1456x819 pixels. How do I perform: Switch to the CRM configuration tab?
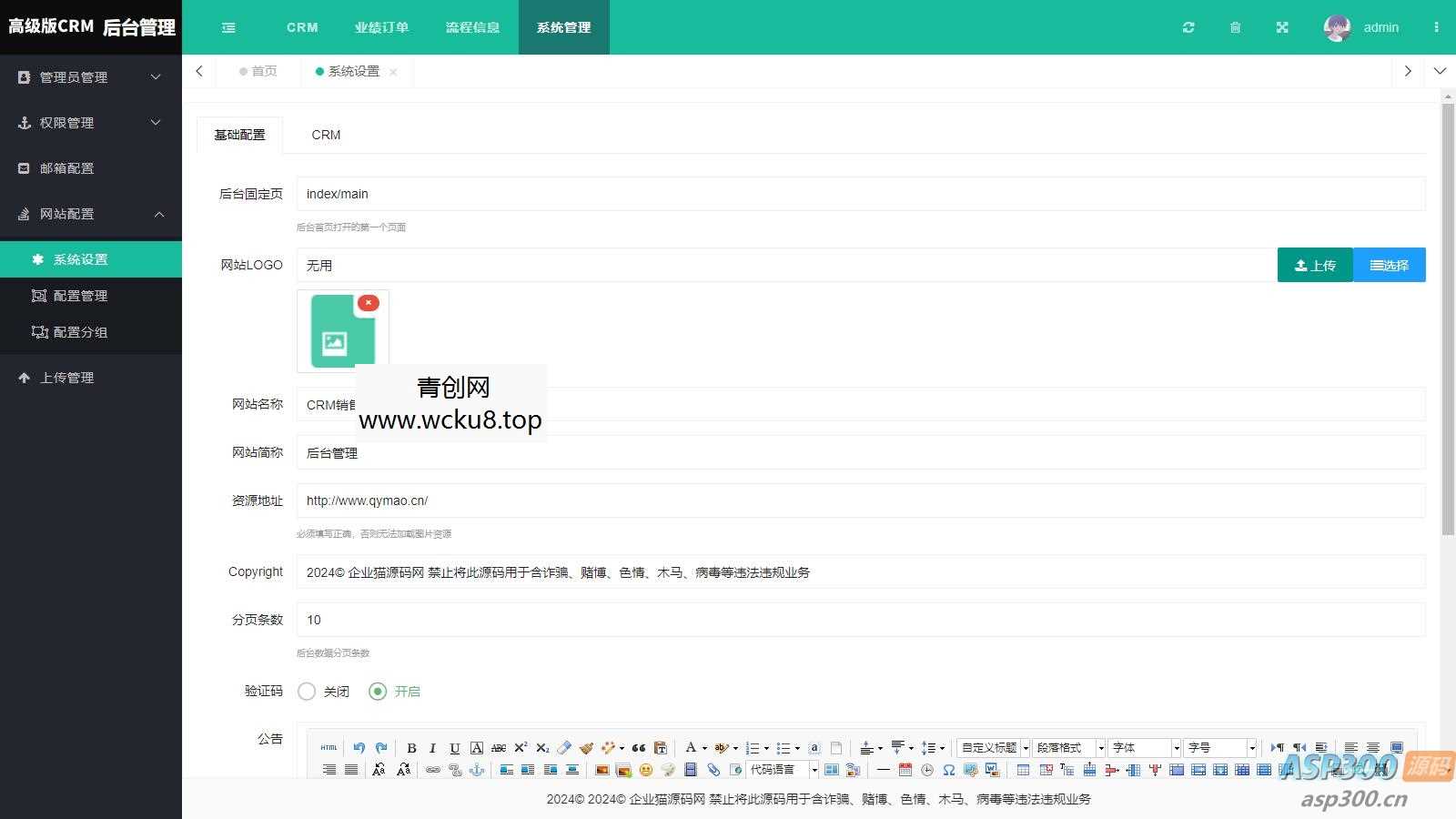[325, 135]
